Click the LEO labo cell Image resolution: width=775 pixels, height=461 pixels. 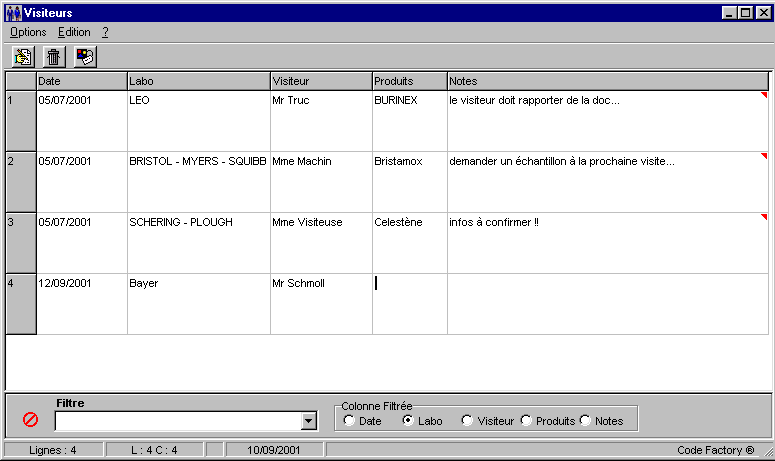click(199, 121)
